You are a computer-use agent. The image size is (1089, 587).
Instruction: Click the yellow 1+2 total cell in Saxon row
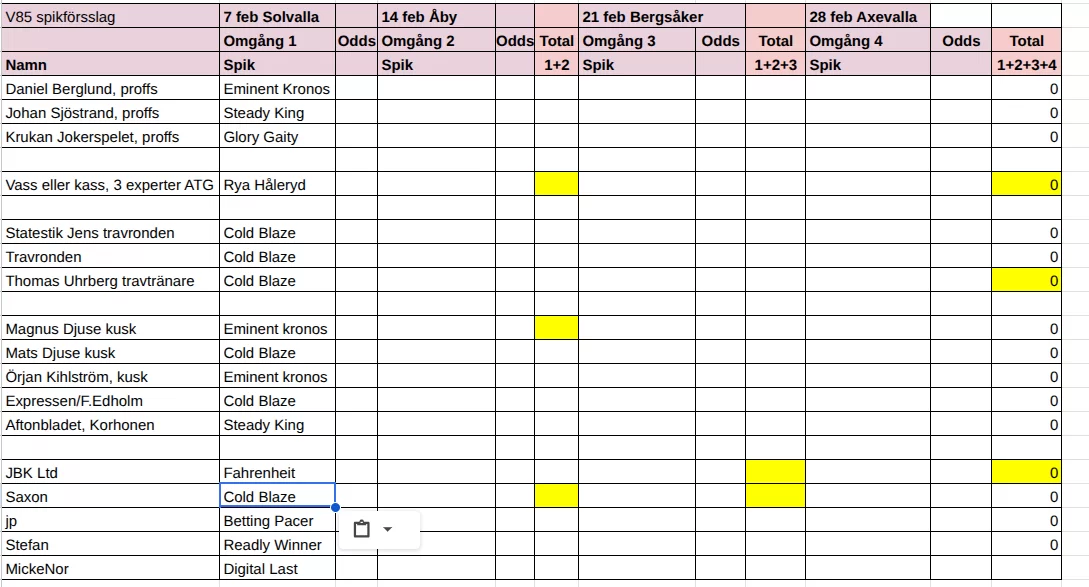(x=556, y=497)
